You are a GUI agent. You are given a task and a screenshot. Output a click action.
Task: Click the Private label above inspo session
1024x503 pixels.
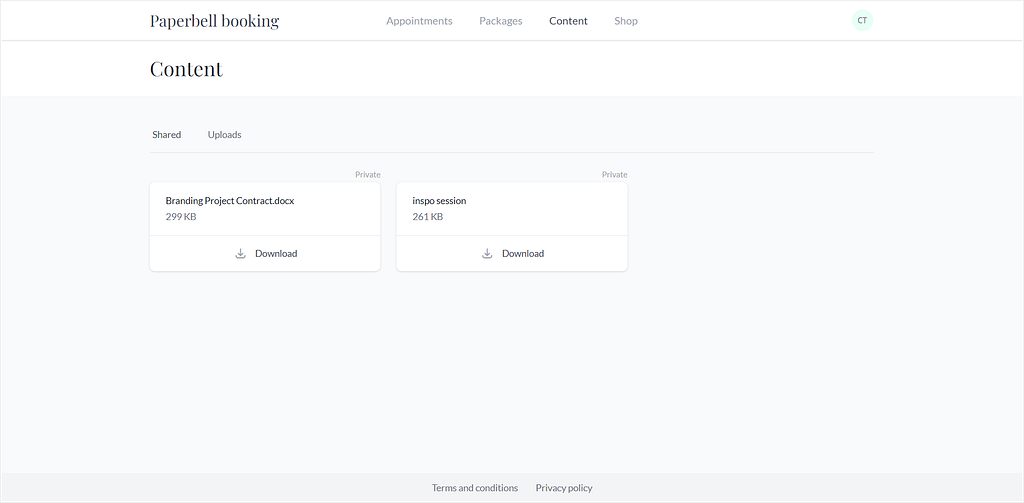pyautogui.click(x=615, y=174)
